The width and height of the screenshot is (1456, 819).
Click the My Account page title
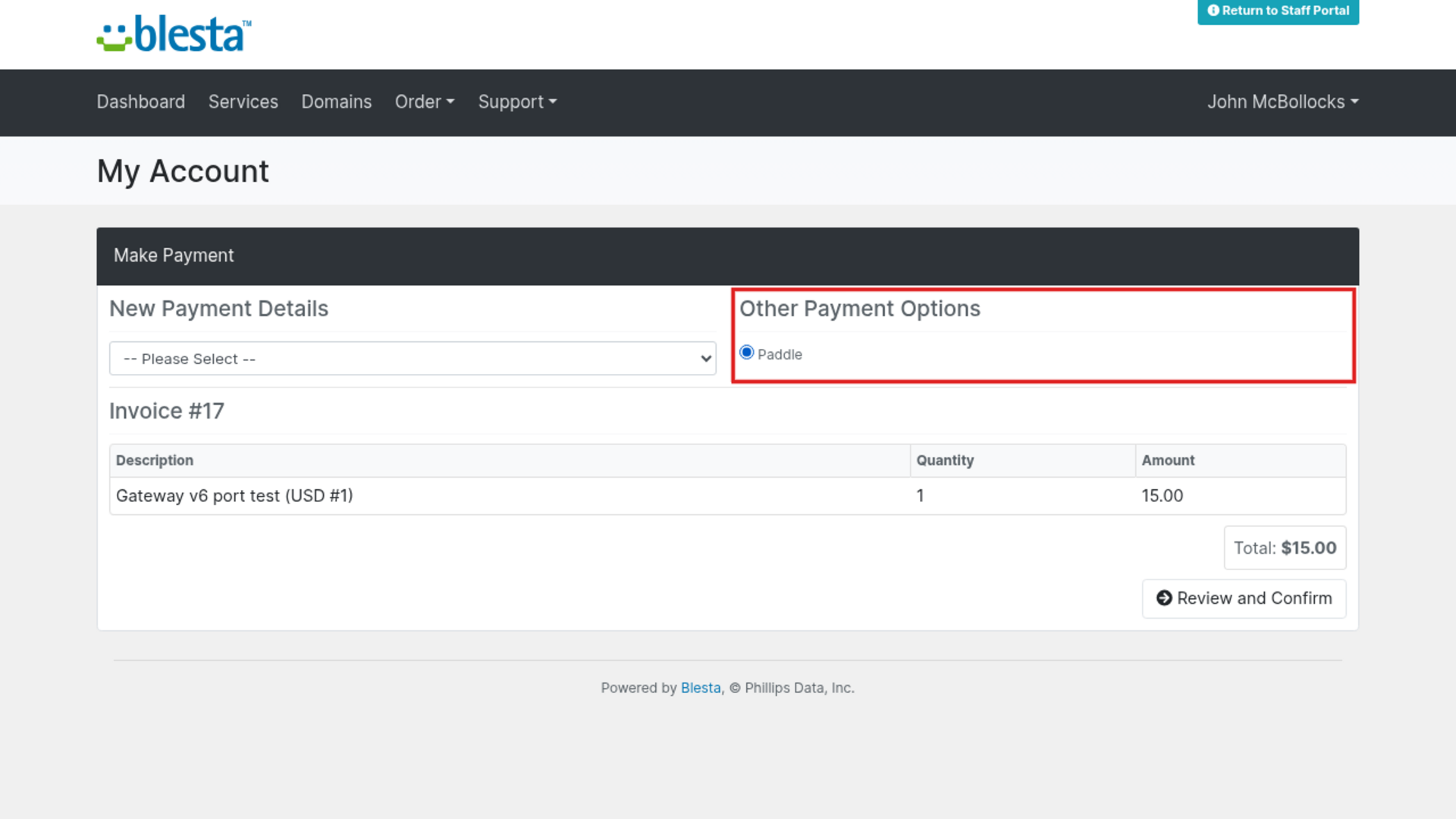(x=183, y=171)
